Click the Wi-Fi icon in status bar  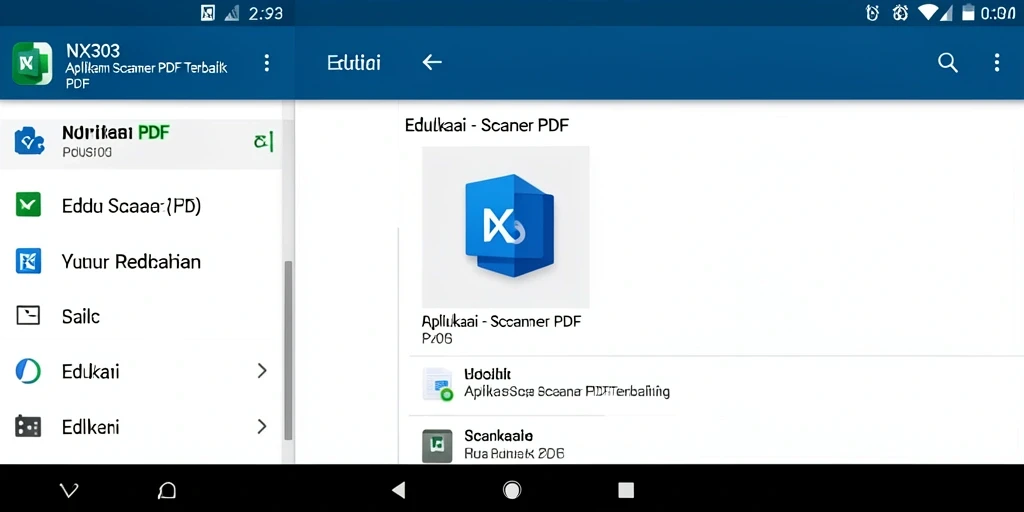click(x=927, y=12)
